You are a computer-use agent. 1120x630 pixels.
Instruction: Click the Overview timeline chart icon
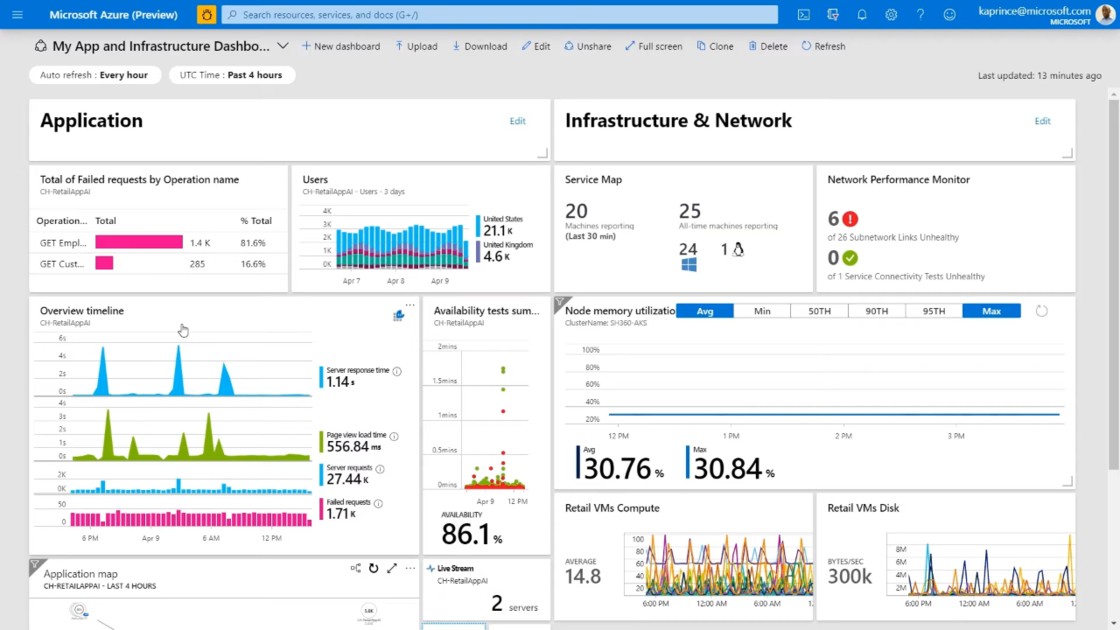tap(399, 316)
